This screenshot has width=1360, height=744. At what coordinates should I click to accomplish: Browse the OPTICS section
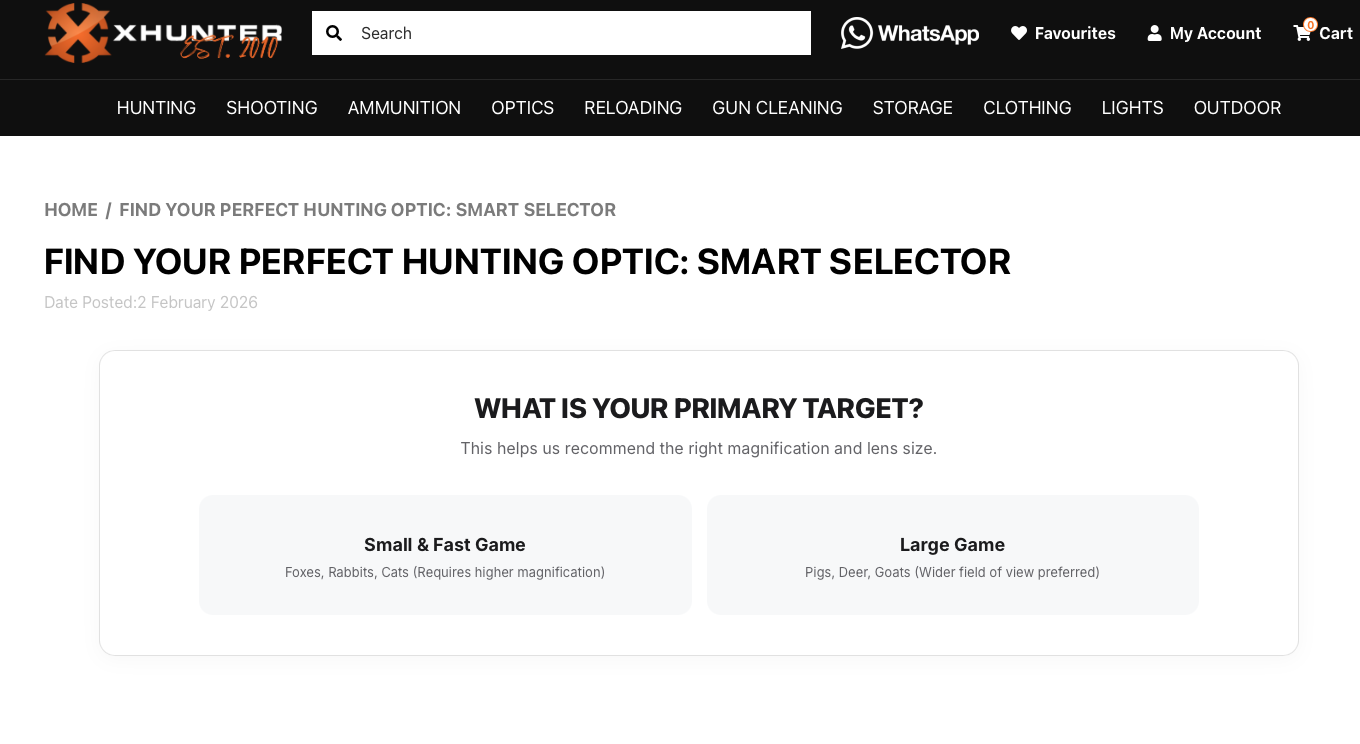point(522,107)
